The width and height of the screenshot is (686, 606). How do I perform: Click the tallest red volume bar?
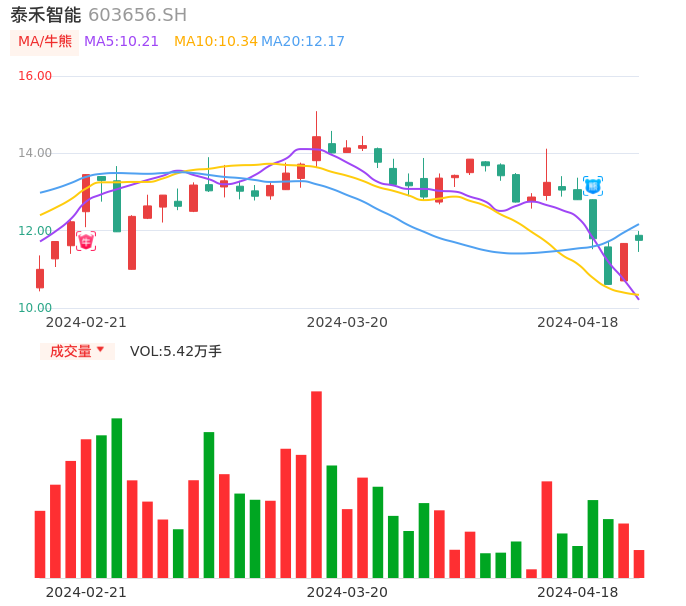(x=316, y=485)
